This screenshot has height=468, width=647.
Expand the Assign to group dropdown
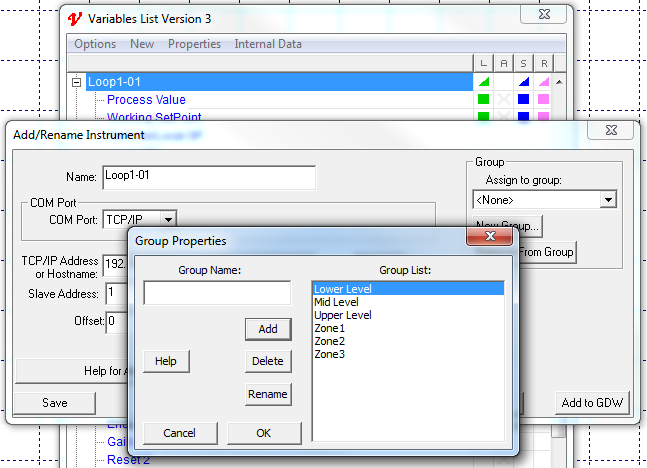coord(608,200)
